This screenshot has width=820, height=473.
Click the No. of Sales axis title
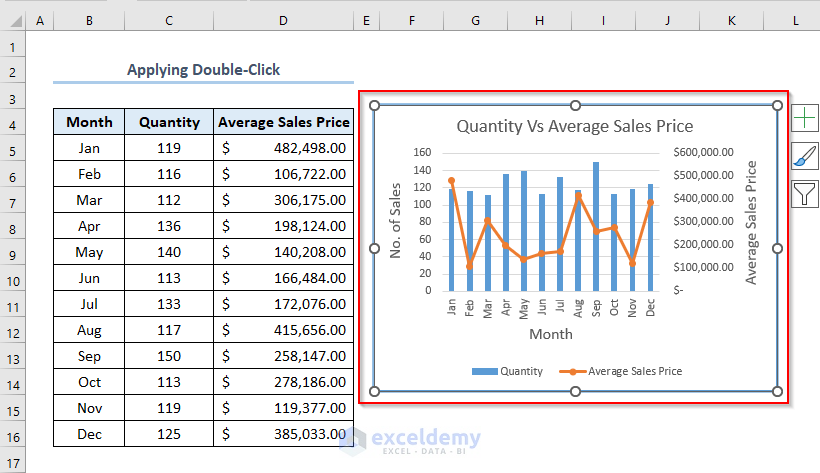pyautogui.click(x=395, y=221)
